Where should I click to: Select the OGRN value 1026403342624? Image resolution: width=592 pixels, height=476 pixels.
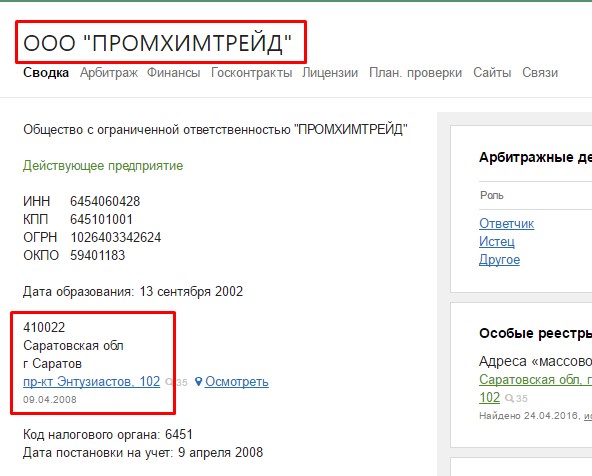tap(116, 237)
